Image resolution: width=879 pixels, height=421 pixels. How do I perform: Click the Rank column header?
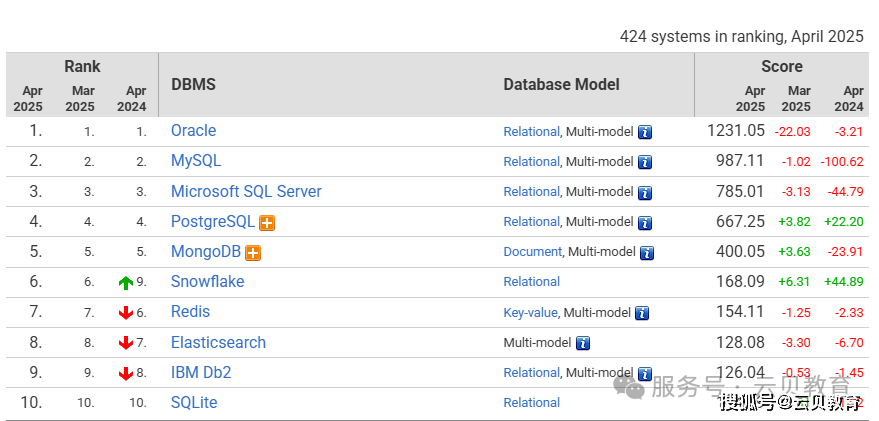click(x=82, y=67)
